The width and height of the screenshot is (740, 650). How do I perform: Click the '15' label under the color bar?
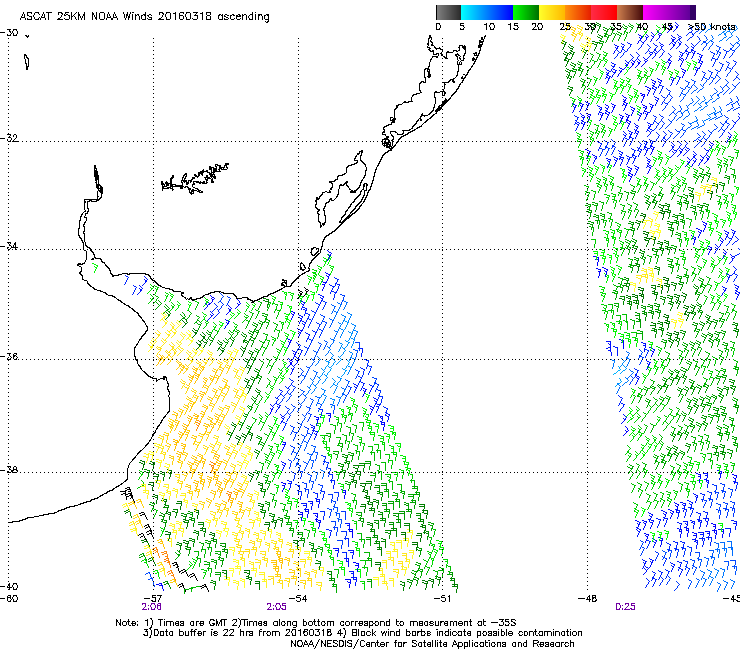click(x=513, y=27)
